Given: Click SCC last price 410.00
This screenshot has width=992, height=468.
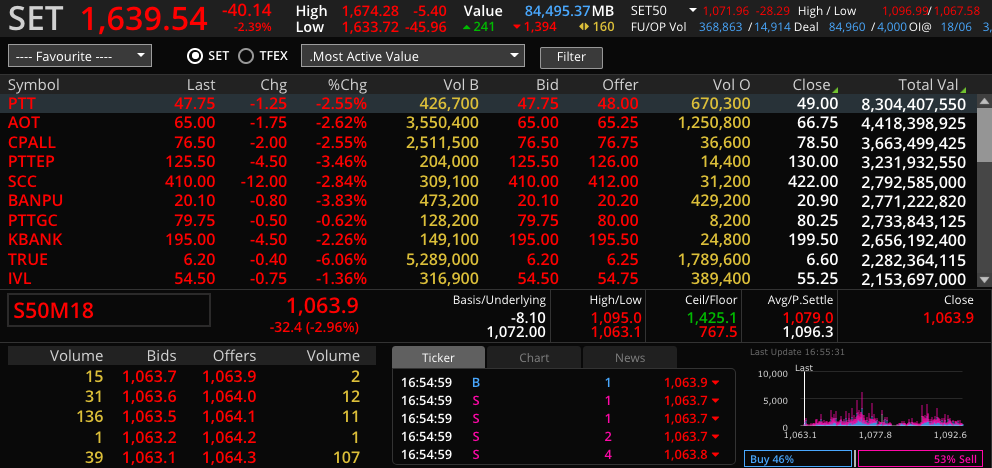Looking at the screenshot, I should point(190,182).
